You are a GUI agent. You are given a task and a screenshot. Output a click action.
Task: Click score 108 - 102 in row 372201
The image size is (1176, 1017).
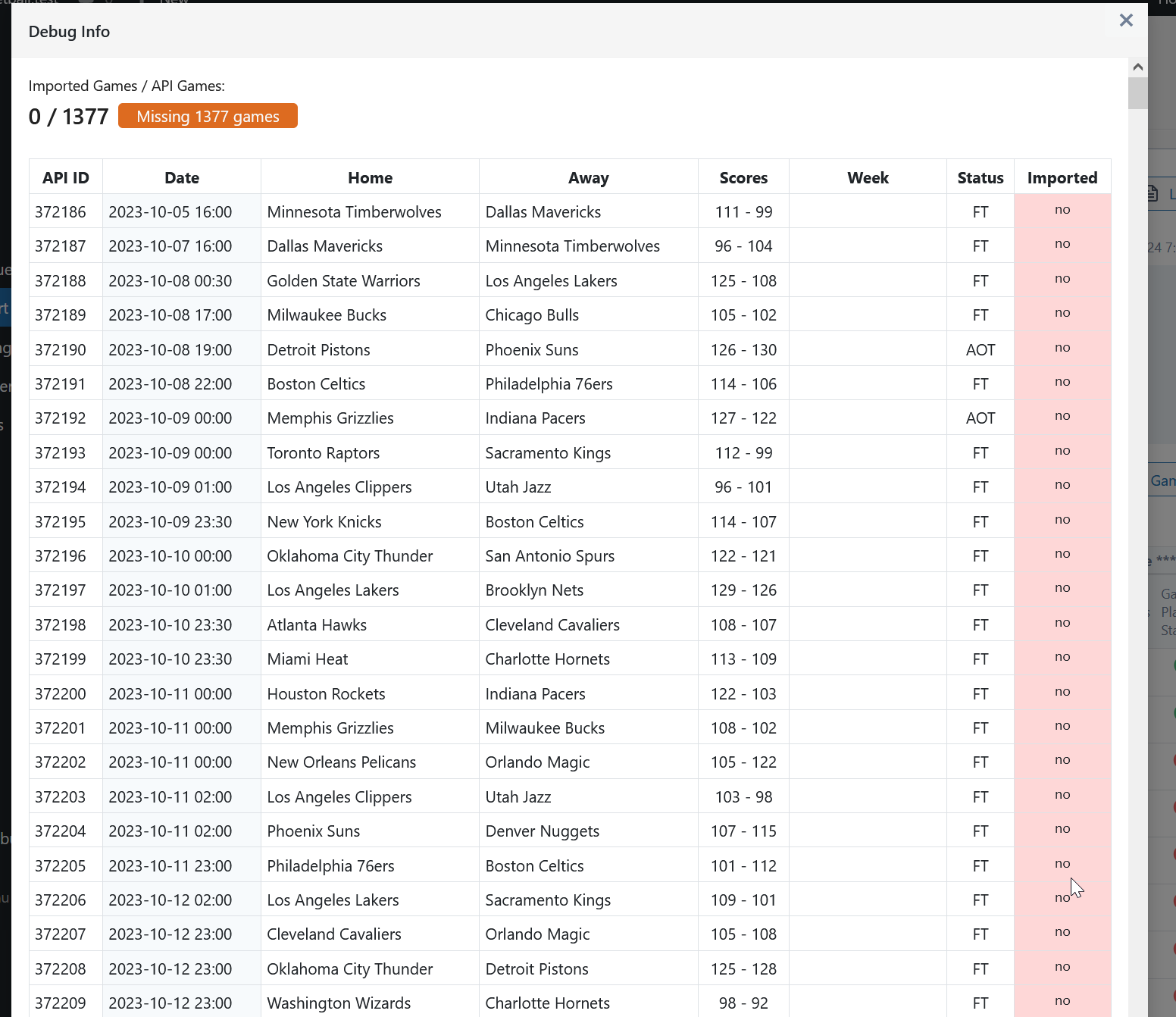(x=743, y=728)
